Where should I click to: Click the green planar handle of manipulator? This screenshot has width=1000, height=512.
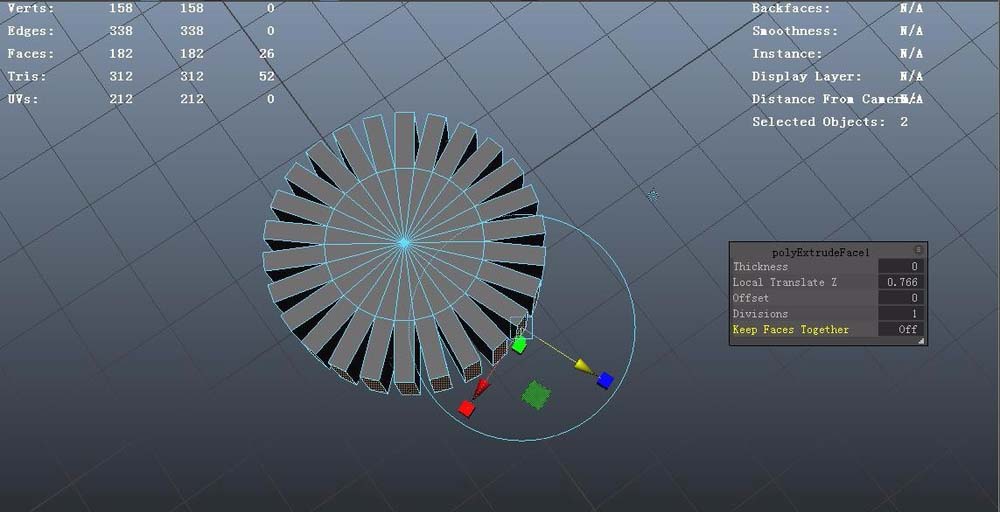click(536, 395)
